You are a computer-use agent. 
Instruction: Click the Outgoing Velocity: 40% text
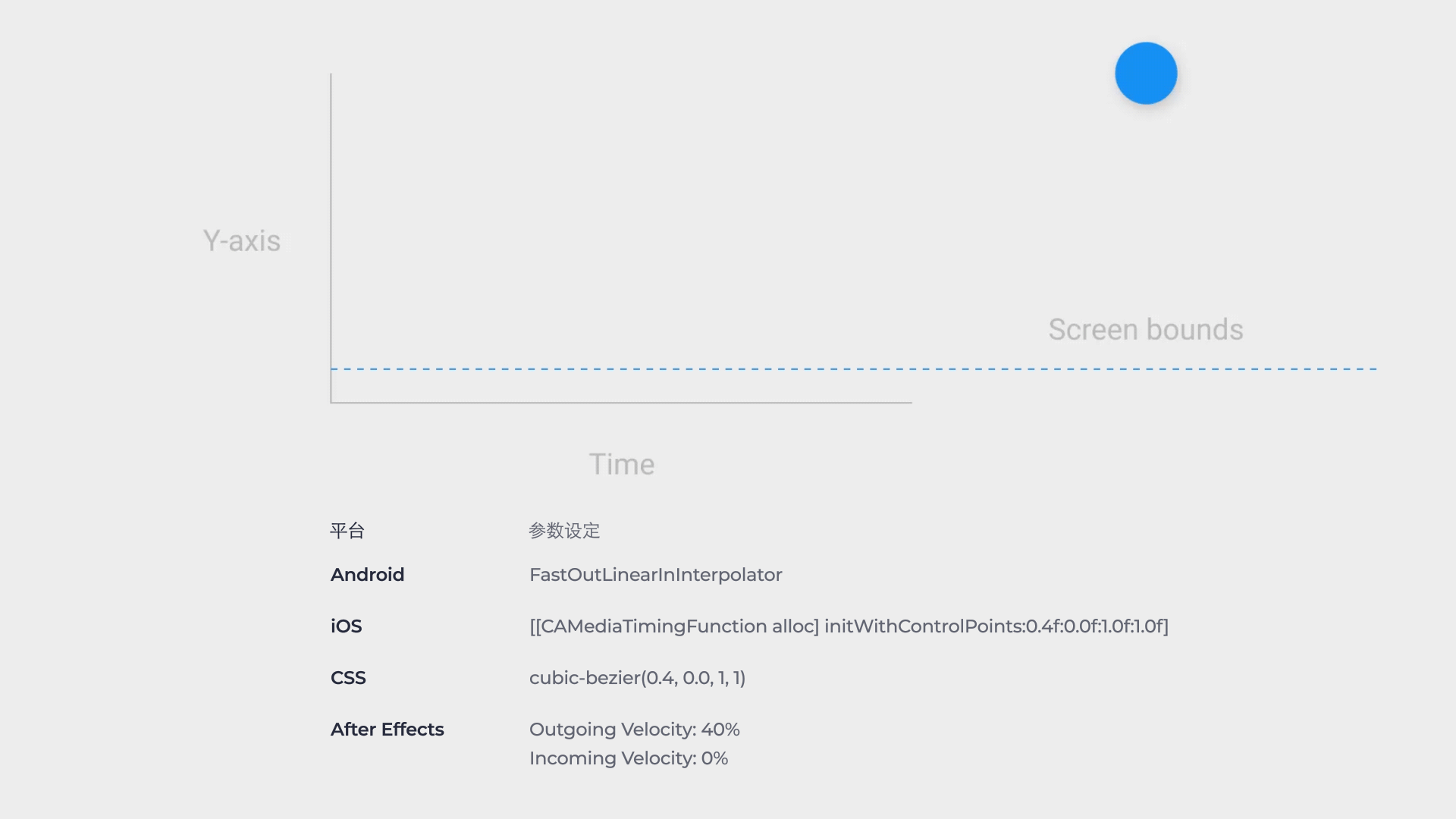point(634,730)
